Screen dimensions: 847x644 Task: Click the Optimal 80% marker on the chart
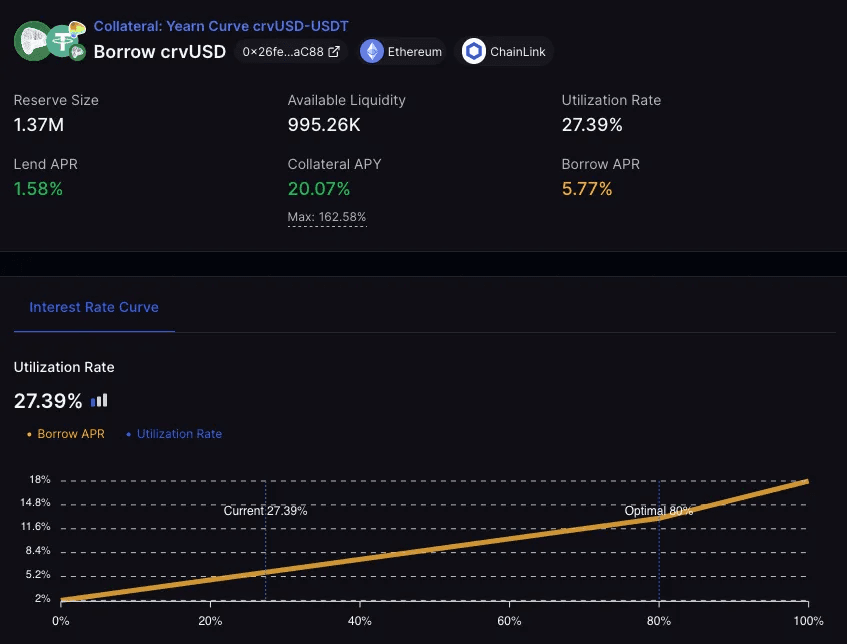click(x=658, y=510)
